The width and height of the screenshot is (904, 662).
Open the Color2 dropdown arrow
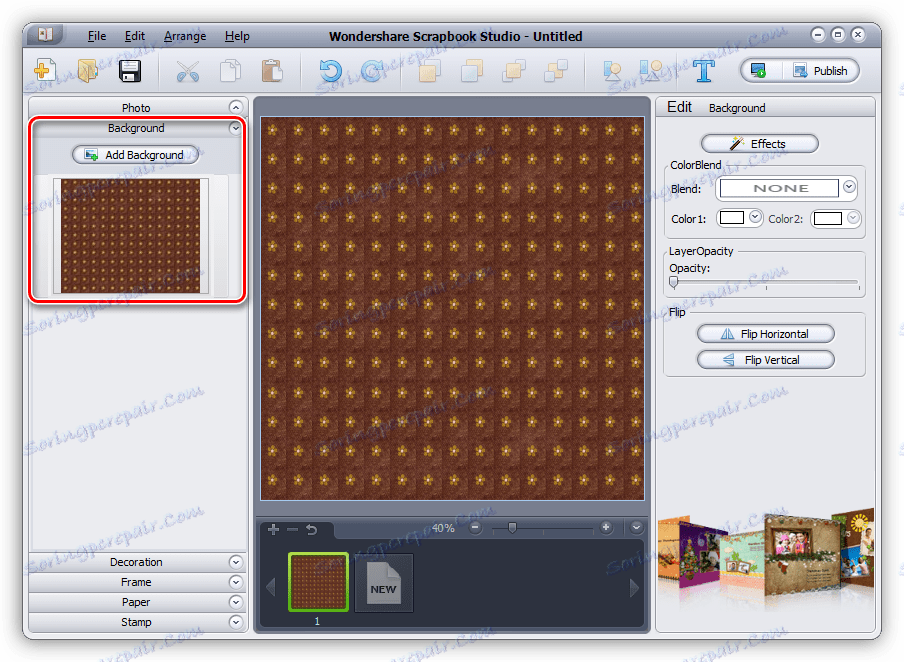[853, 218]
